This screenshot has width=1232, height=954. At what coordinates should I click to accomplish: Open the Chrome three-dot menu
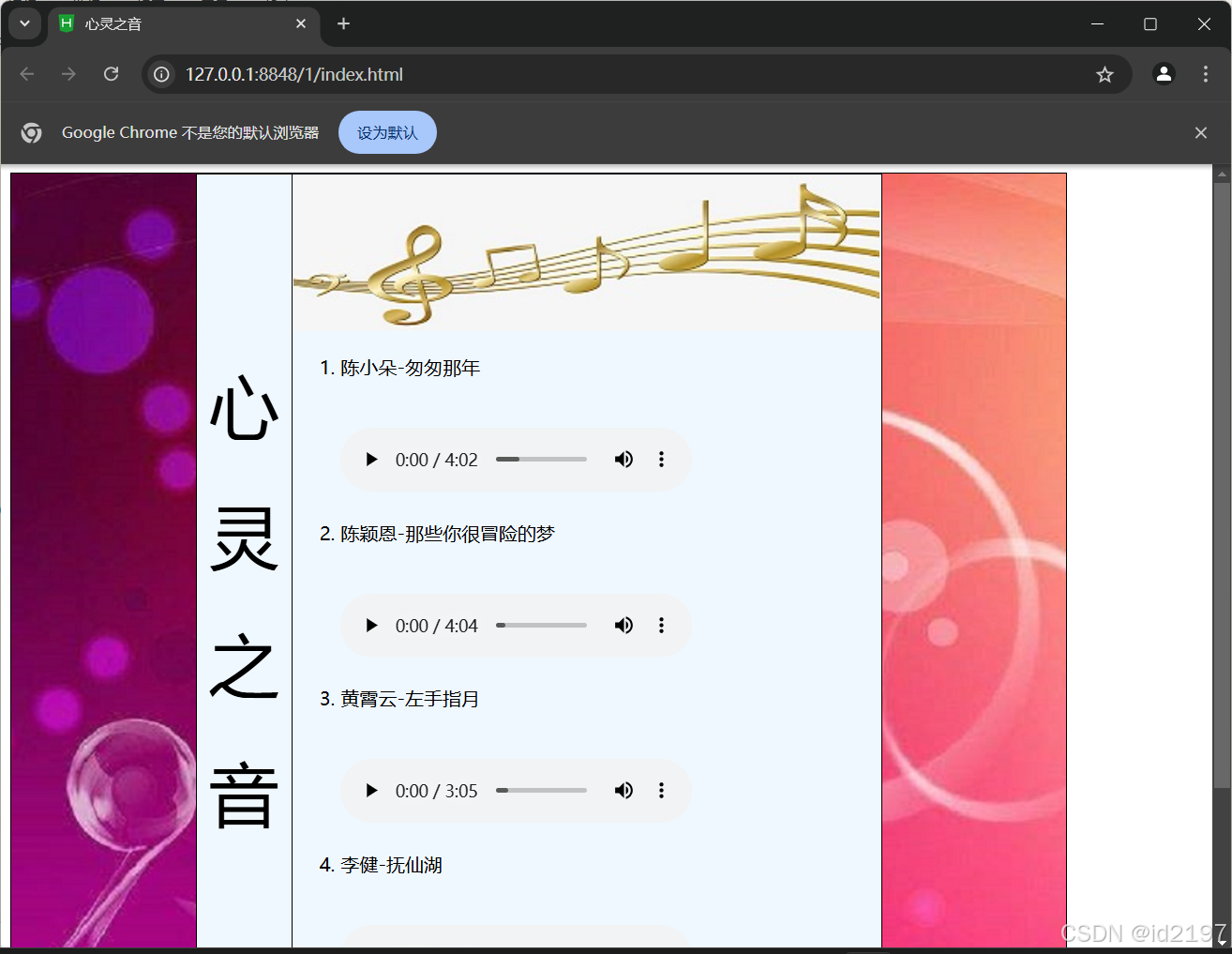[x=1206, y=74]
